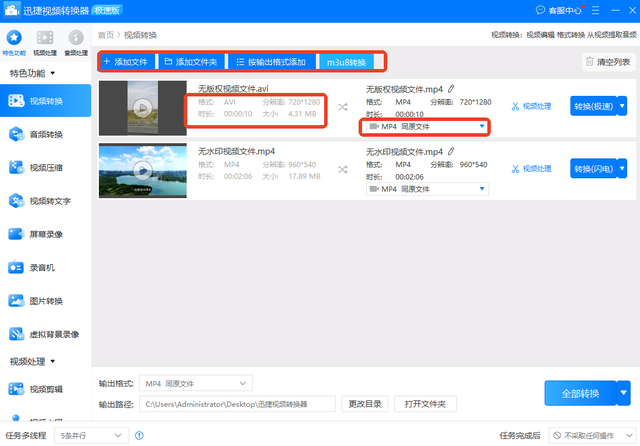The height and width of the screenshot is (446, 640).
Task: Click the info icon beside 任务多线程
Action: click(139, 436)
